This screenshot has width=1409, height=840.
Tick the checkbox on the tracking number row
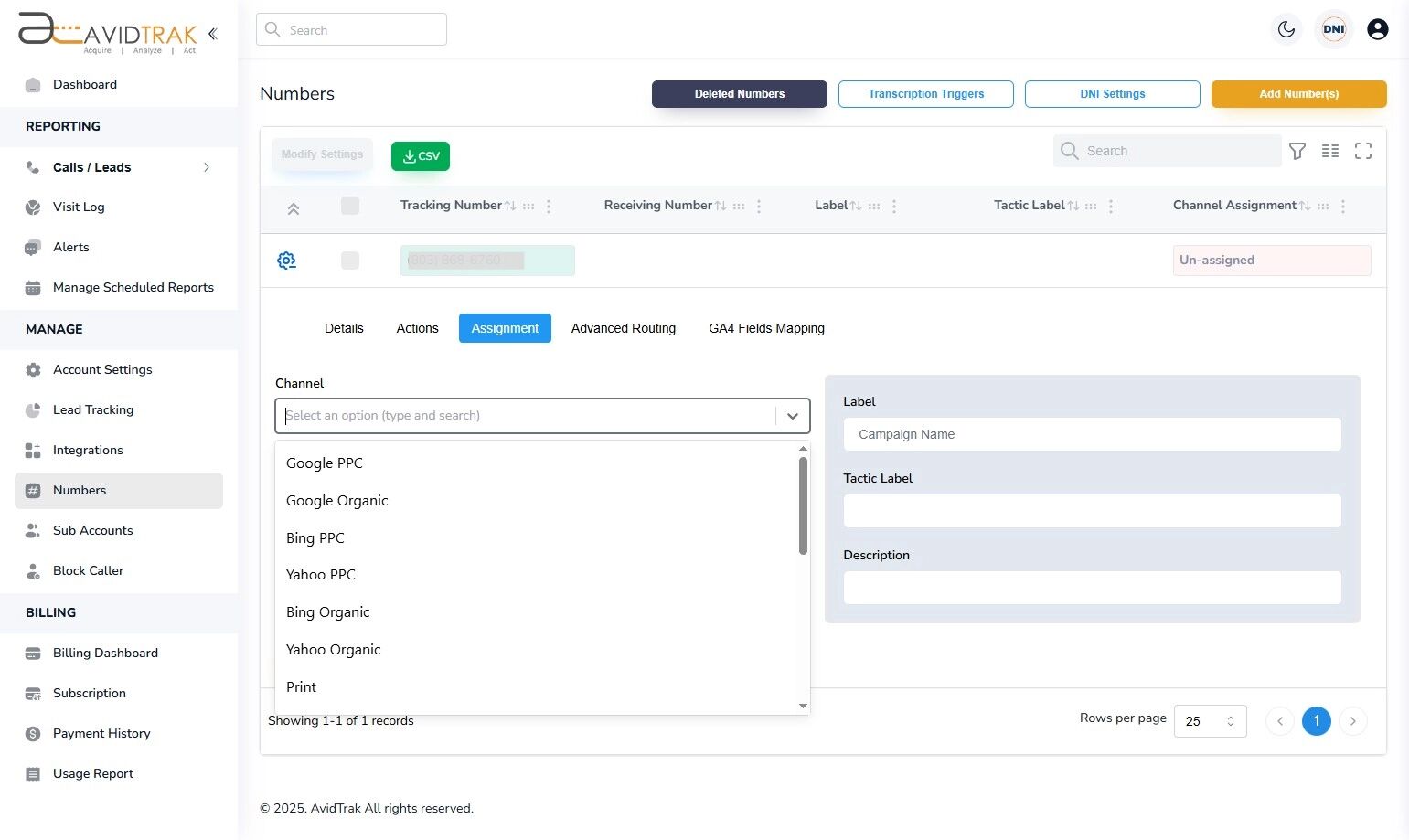click(350, 261)
